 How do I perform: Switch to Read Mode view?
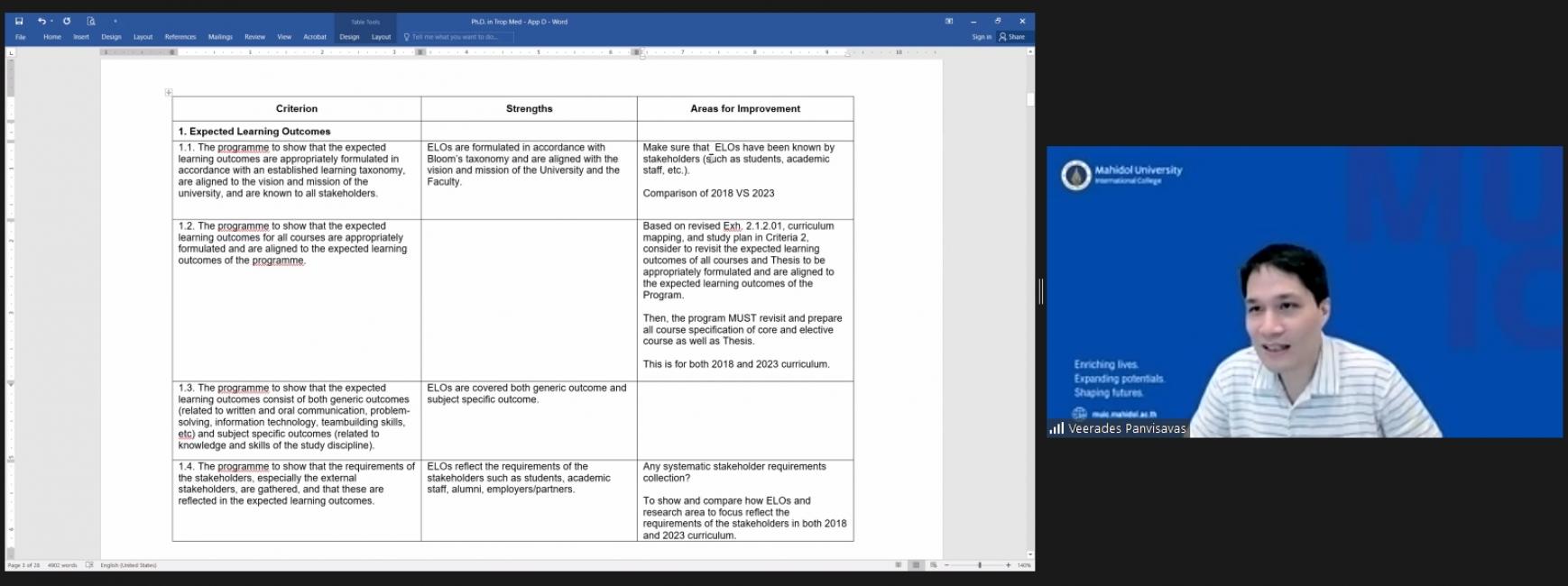click(x=899, y=565)
